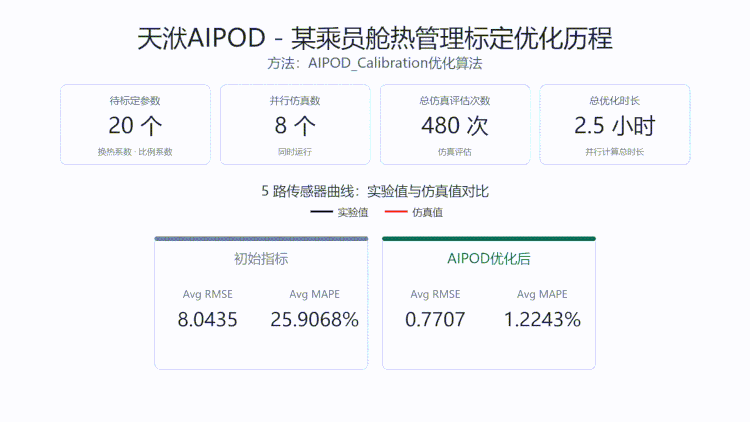Screen dimensions: 750x422
Task: Click Avg RMSE label in AIPOD优化后 card
Action: [x=435, y=294]
